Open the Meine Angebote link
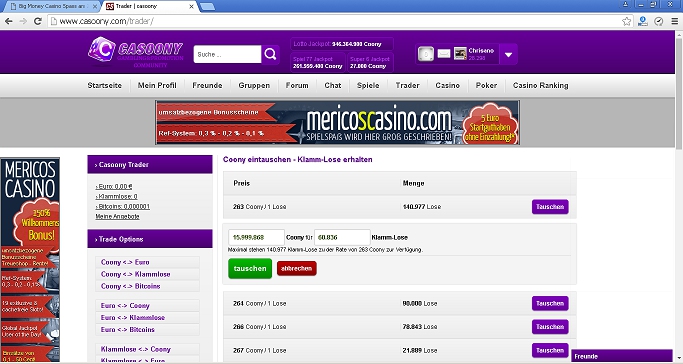The width and height of the screenshot is (683, 364). pos(117,216)
